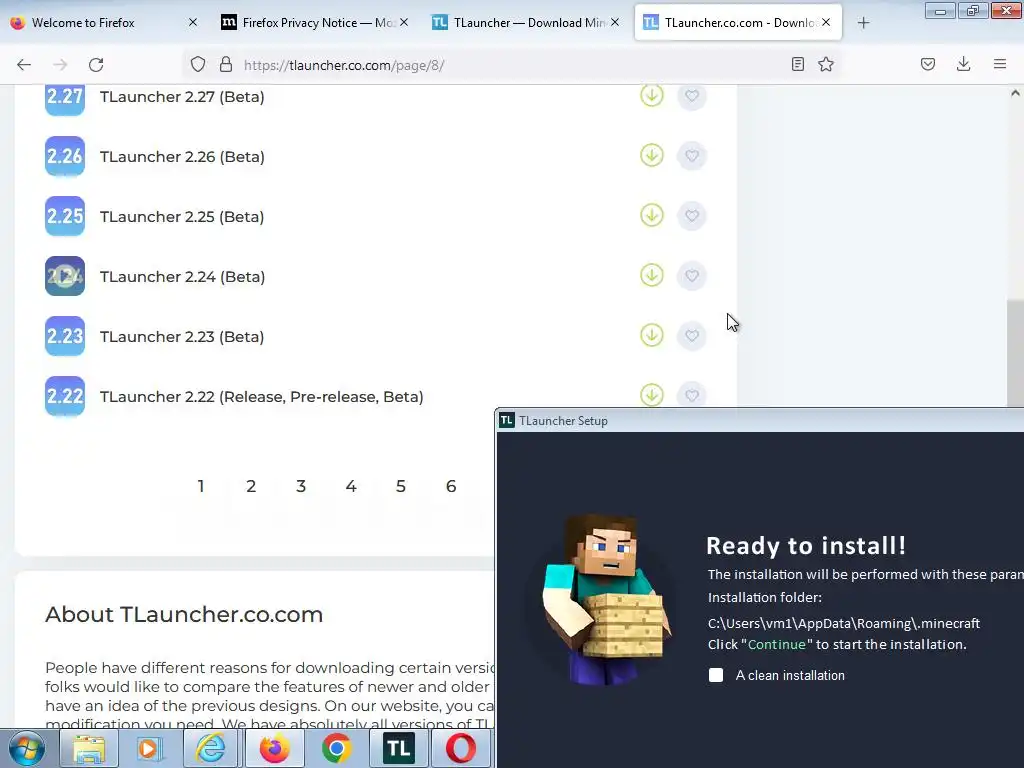
Task: Open the 2.22 version thumbnail
Action: pos(65,396)
